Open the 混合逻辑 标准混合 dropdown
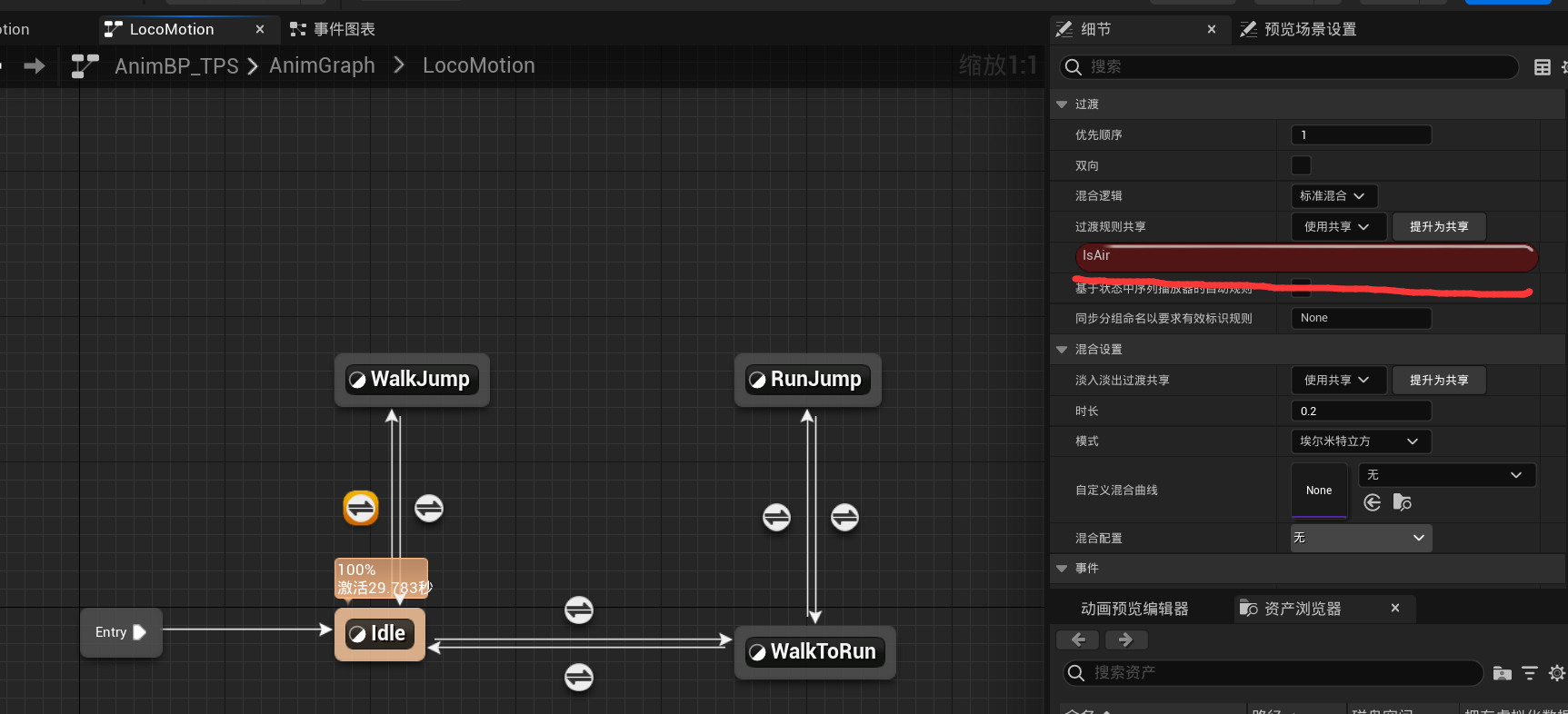 tap(1334, 196)
